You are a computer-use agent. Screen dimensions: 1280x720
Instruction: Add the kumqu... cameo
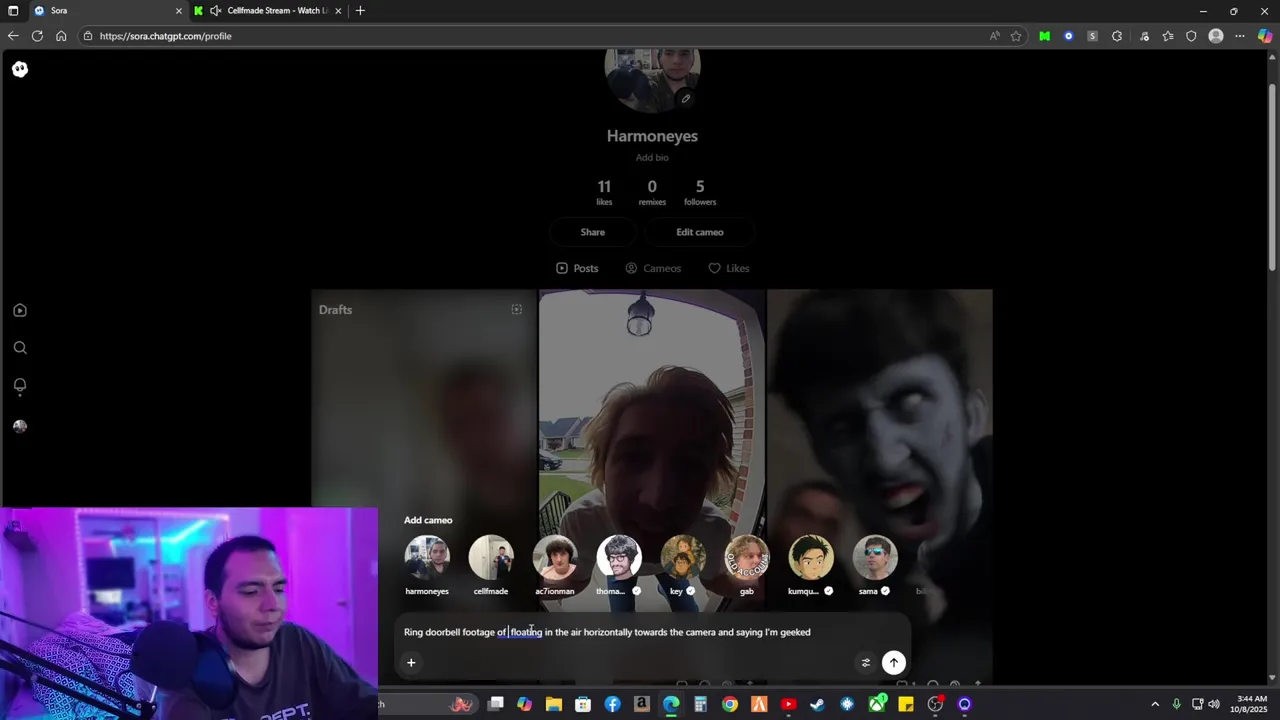(x=811, y=566)
